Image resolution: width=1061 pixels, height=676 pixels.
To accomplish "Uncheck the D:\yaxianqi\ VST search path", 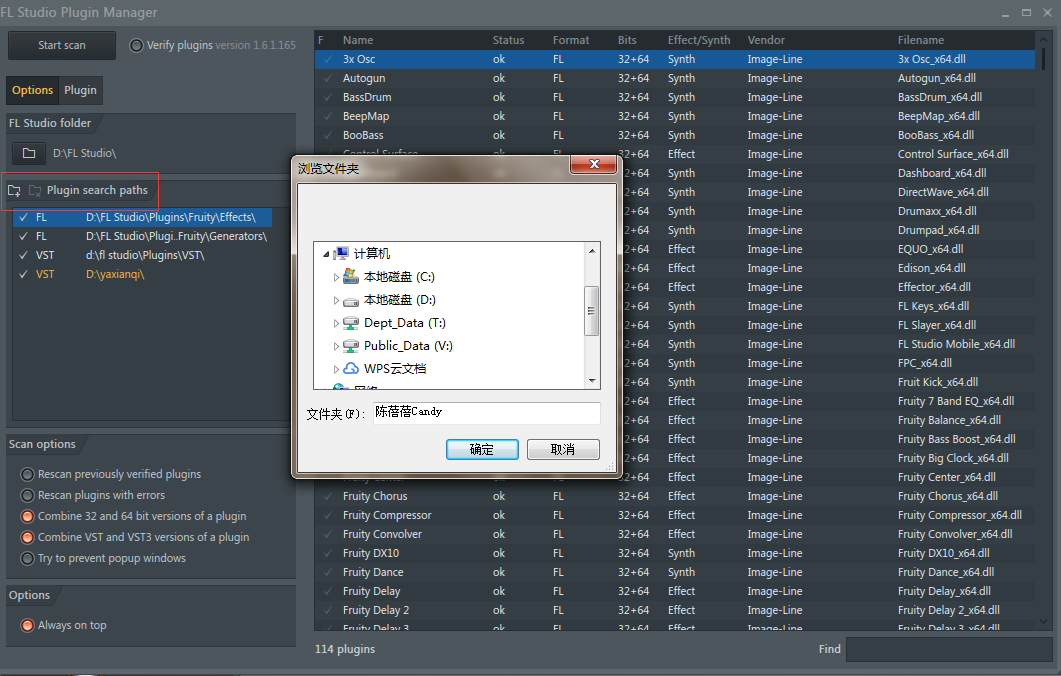I will point(24,274).
